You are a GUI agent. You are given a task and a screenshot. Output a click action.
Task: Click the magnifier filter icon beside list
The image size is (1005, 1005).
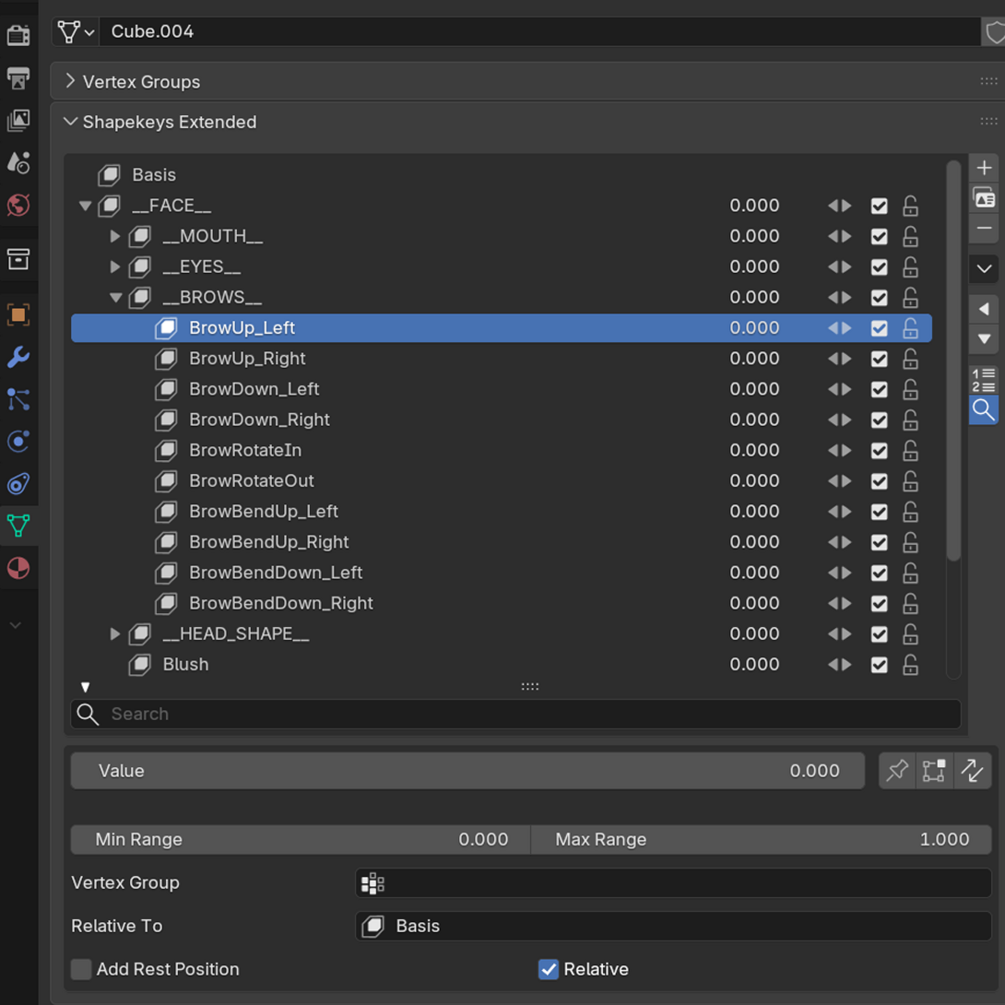tap(983, 410)
